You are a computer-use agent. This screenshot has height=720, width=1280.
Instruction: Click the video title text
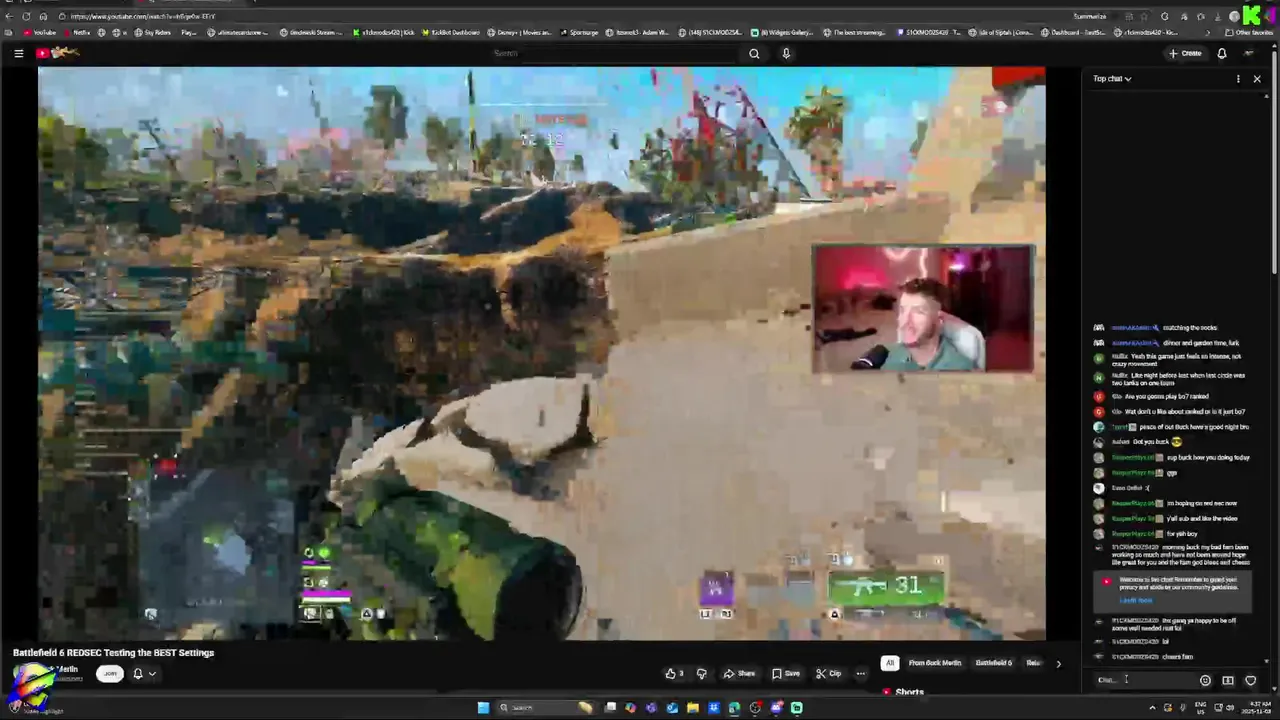(113, 652)
